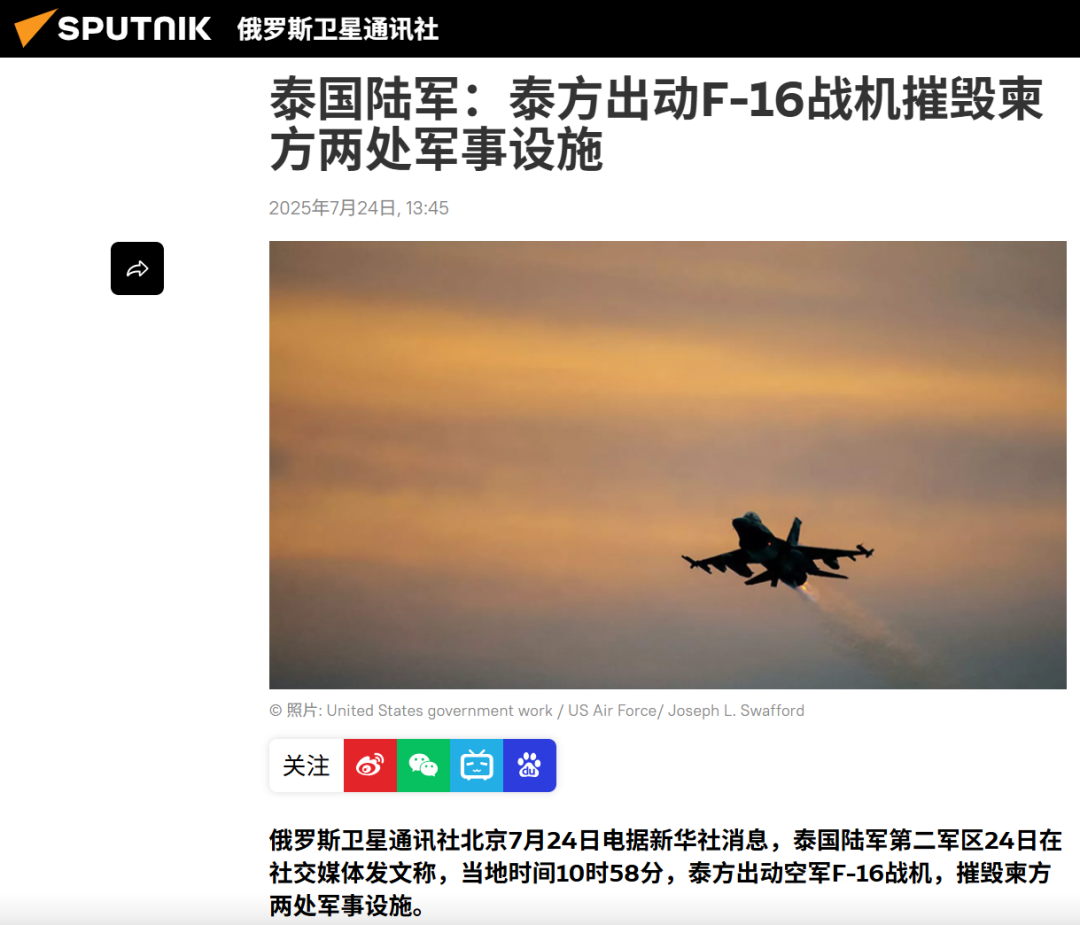Open the red Weibo follow icon
Image resolution: width=1080 pixels, height=925 pixels.
tap(370, 765)
